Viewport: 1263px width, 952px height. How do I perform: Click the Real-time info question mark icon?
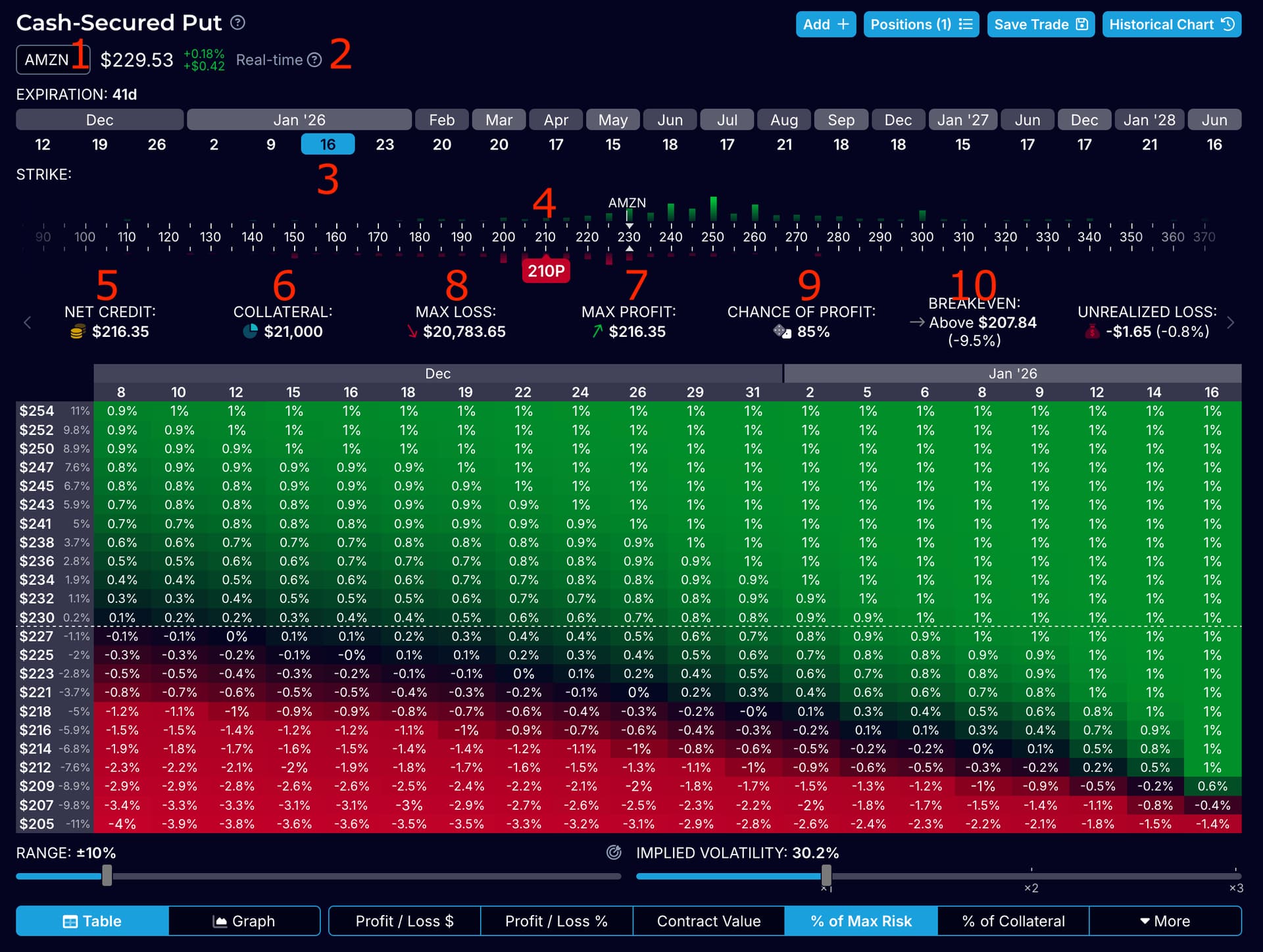point(315,60)
